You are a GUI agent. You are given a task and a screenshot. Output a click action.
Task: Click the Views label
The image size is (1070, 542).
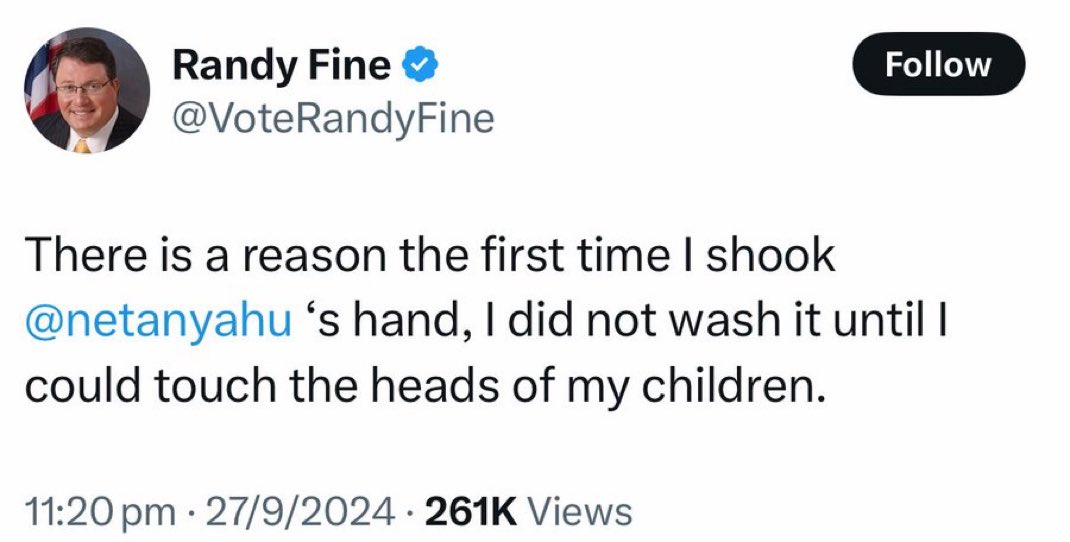(x=578, y=511)
